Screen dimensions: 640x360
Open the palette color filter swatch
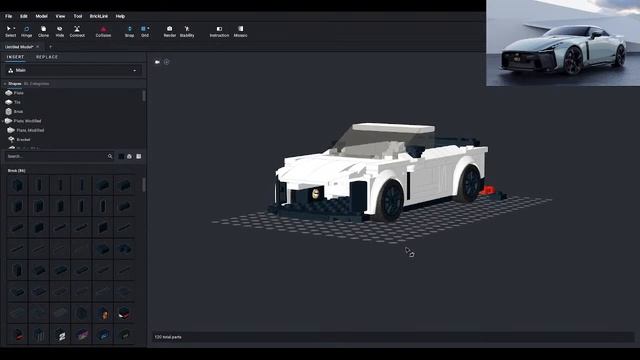[x=121, y=156]
